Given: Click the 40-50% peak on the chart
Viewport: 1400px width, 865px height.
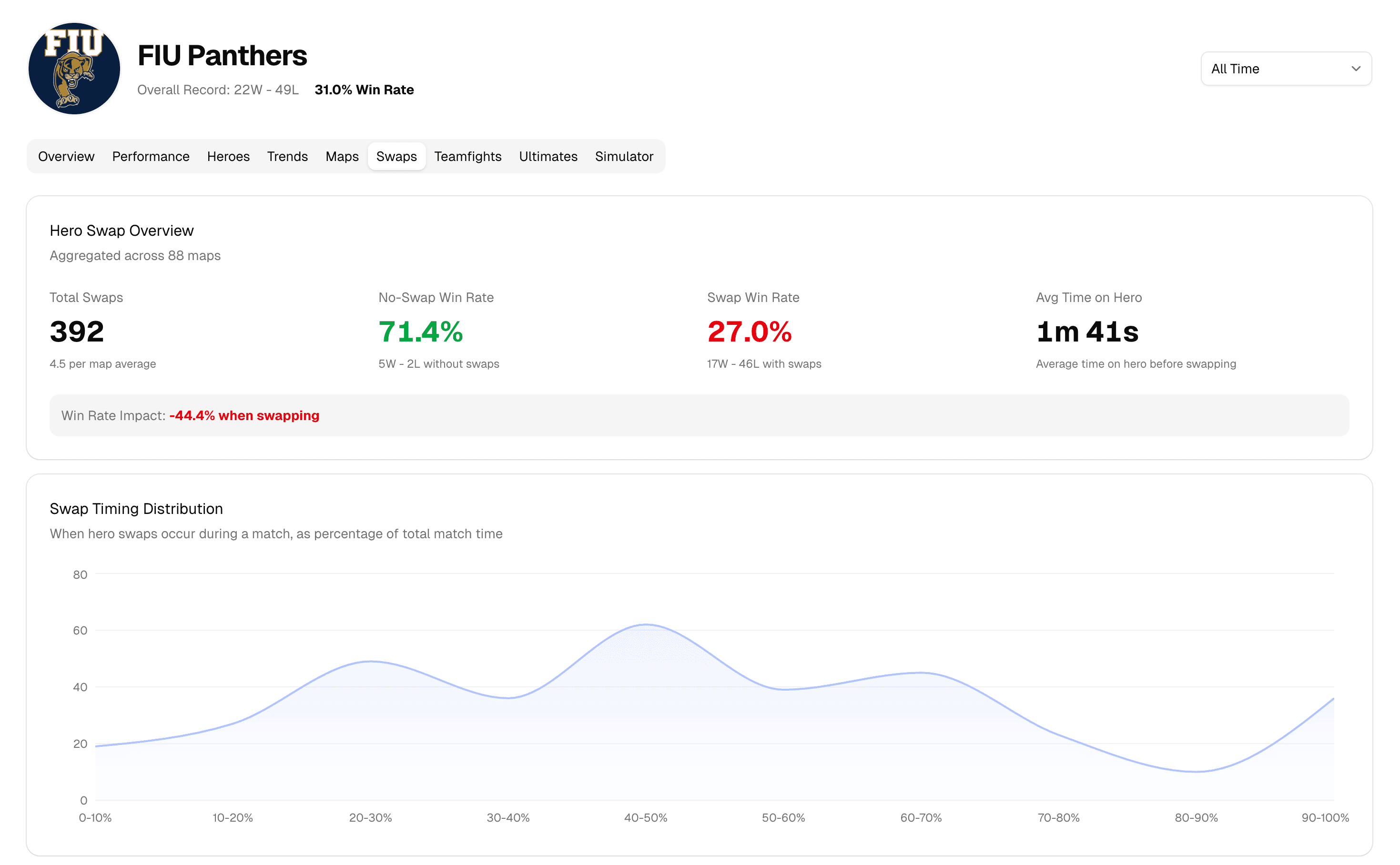Looking at the screenshot, I should (646, 624).
